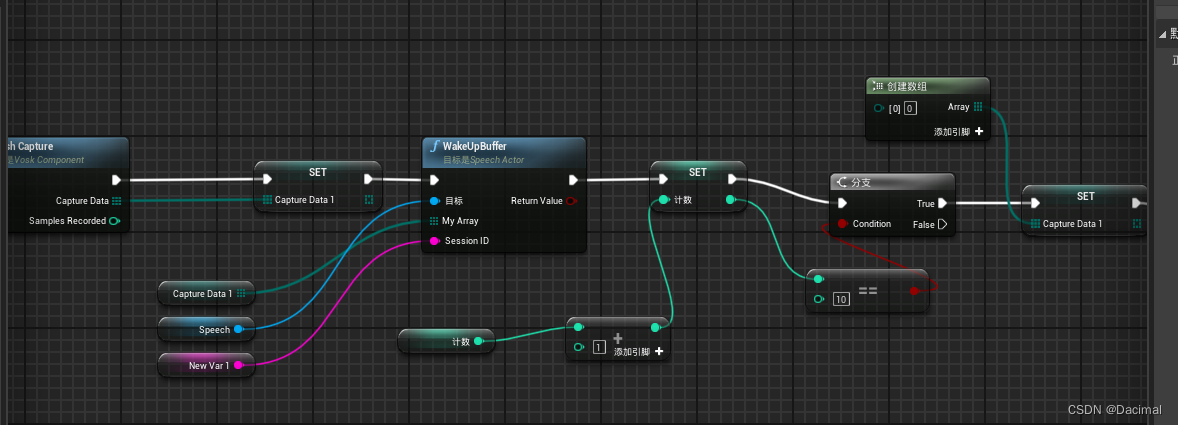Click the exec input pin of SET node fed by Capture

tap(267, 179)
